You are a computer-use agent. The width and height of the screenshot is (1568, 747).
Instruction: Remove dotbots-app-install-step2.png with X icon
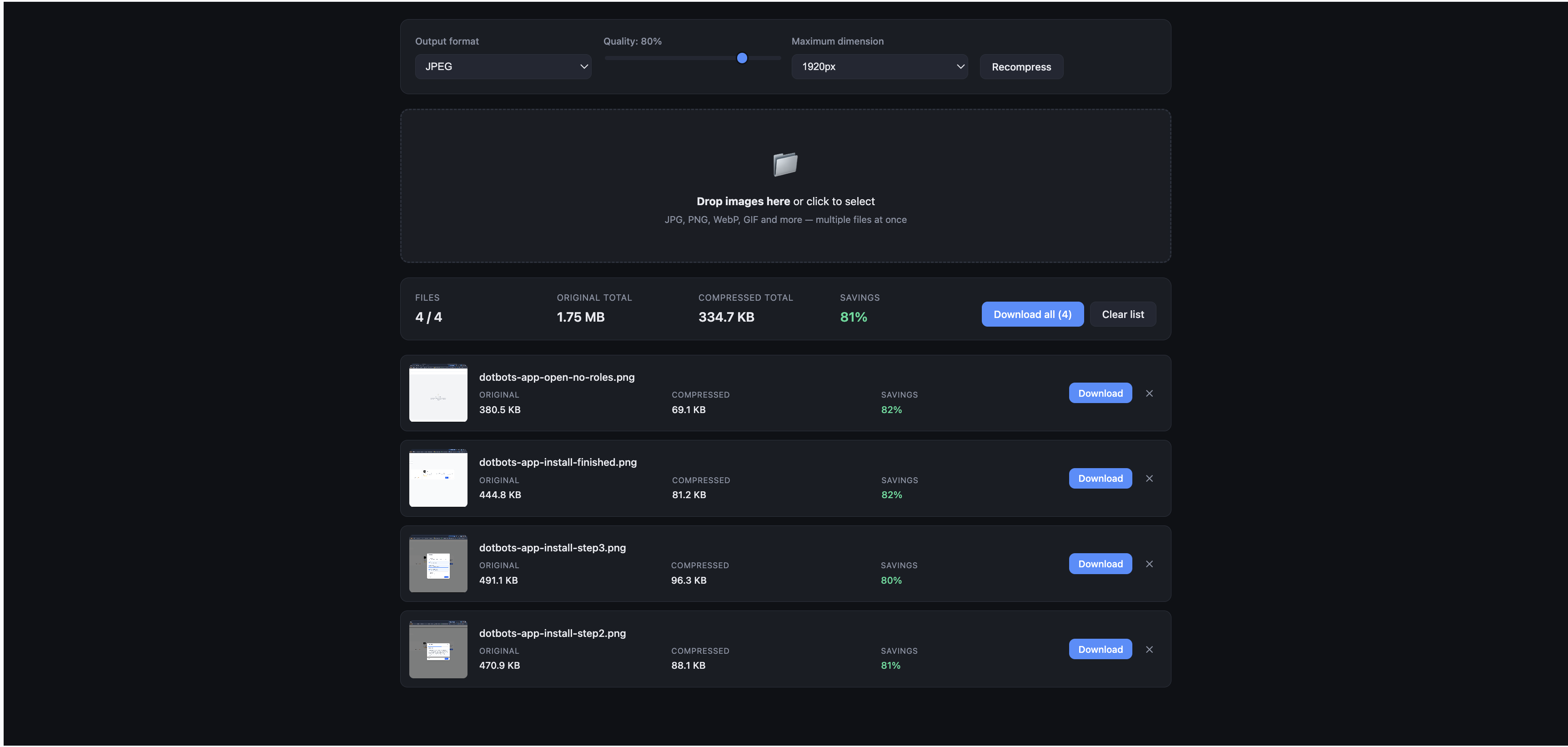(x=1149, y=649)
